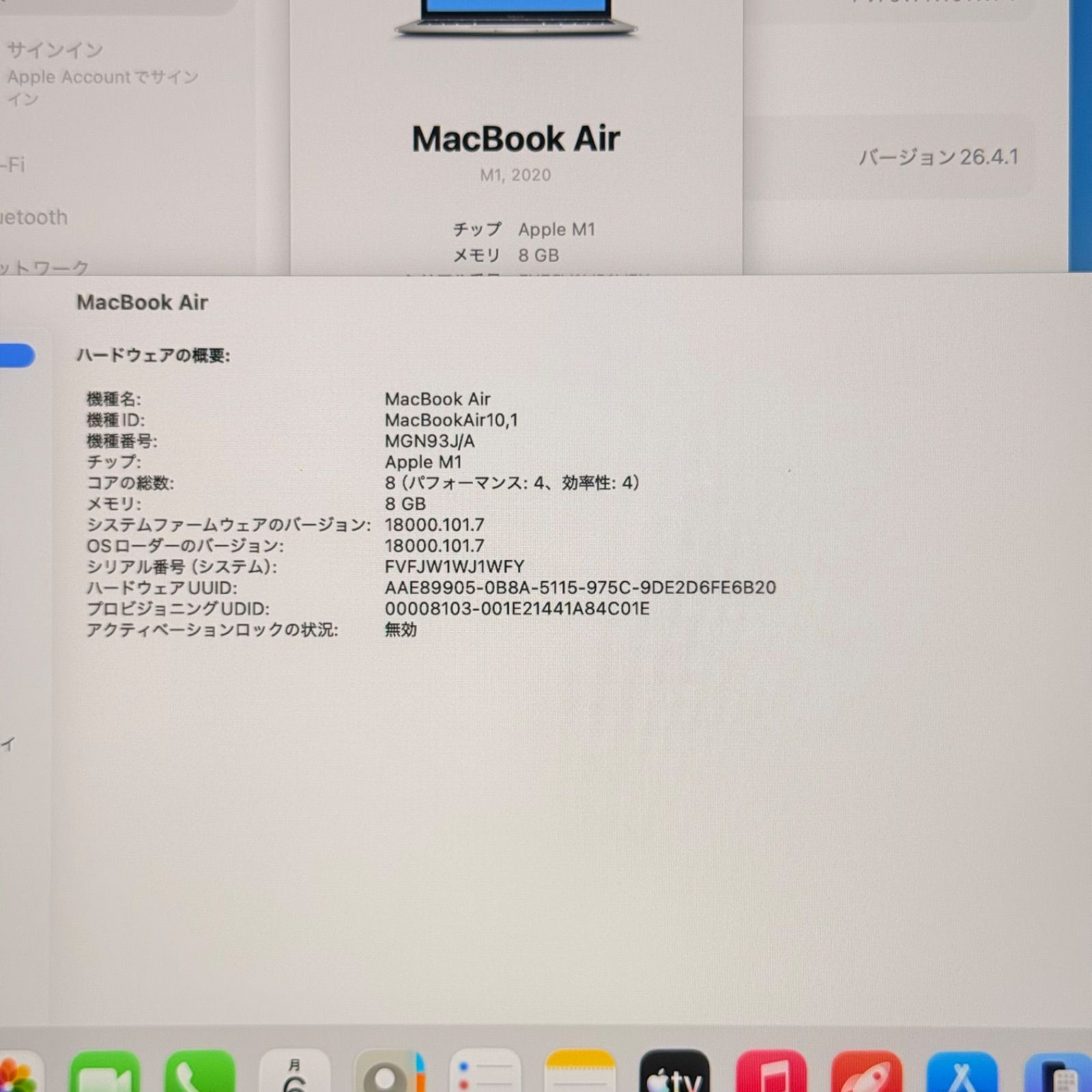Open the App Store from the Dock
The width and height of the screenshot is (1092, 1092).
coord(962,1072)
